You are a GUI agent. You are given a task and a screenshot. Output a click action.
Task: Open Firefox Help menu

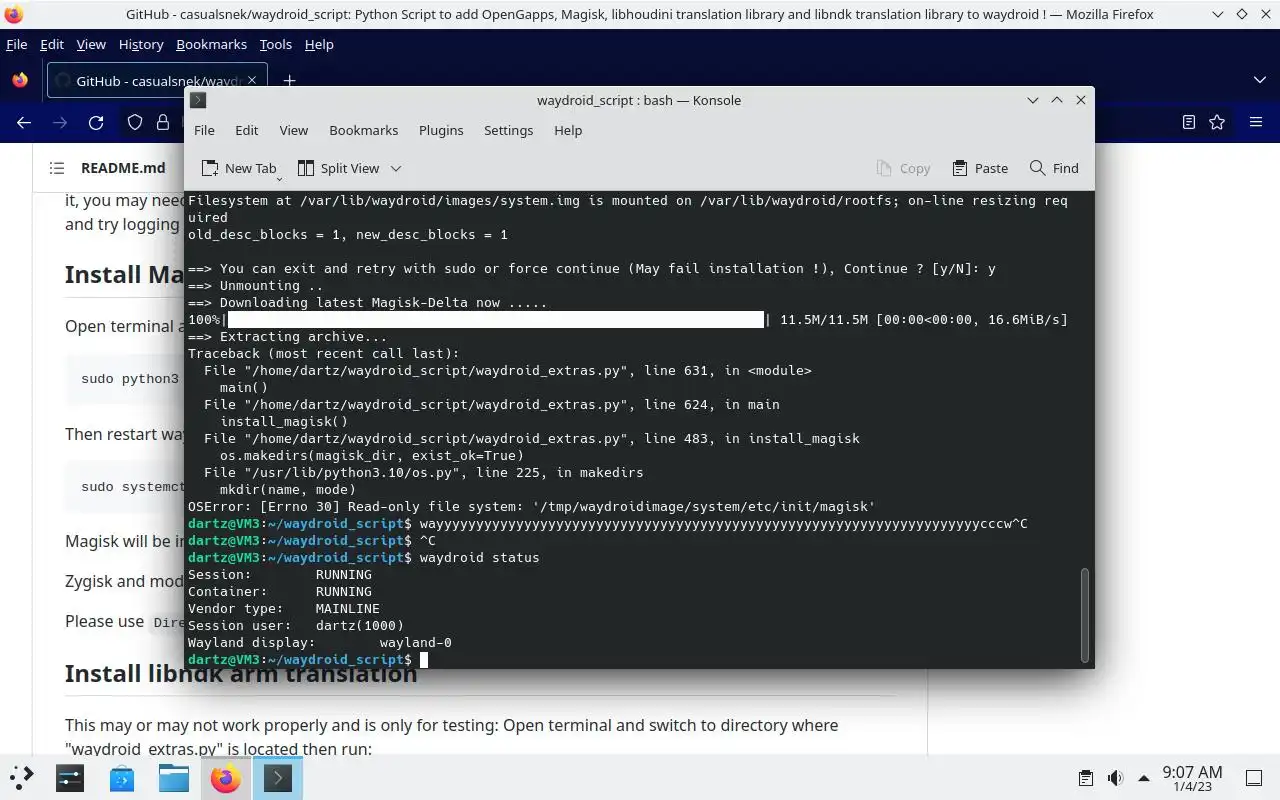click(319, 44)
